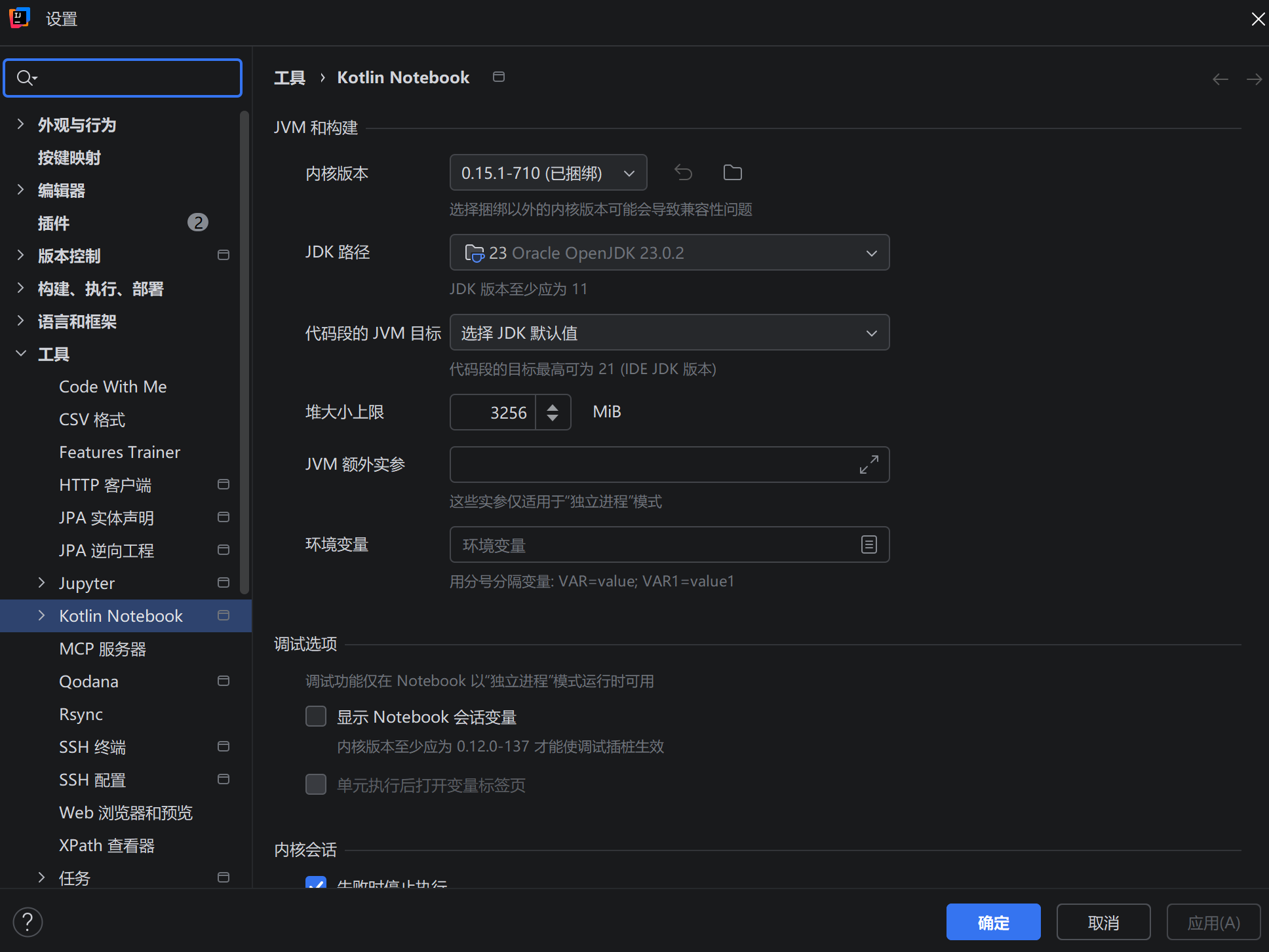Click the 取消 button

click(1103, 922)
